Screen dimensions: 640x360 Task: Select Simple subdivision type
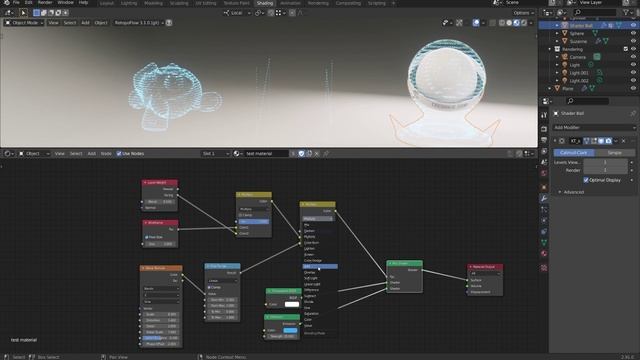pos(615,153)
